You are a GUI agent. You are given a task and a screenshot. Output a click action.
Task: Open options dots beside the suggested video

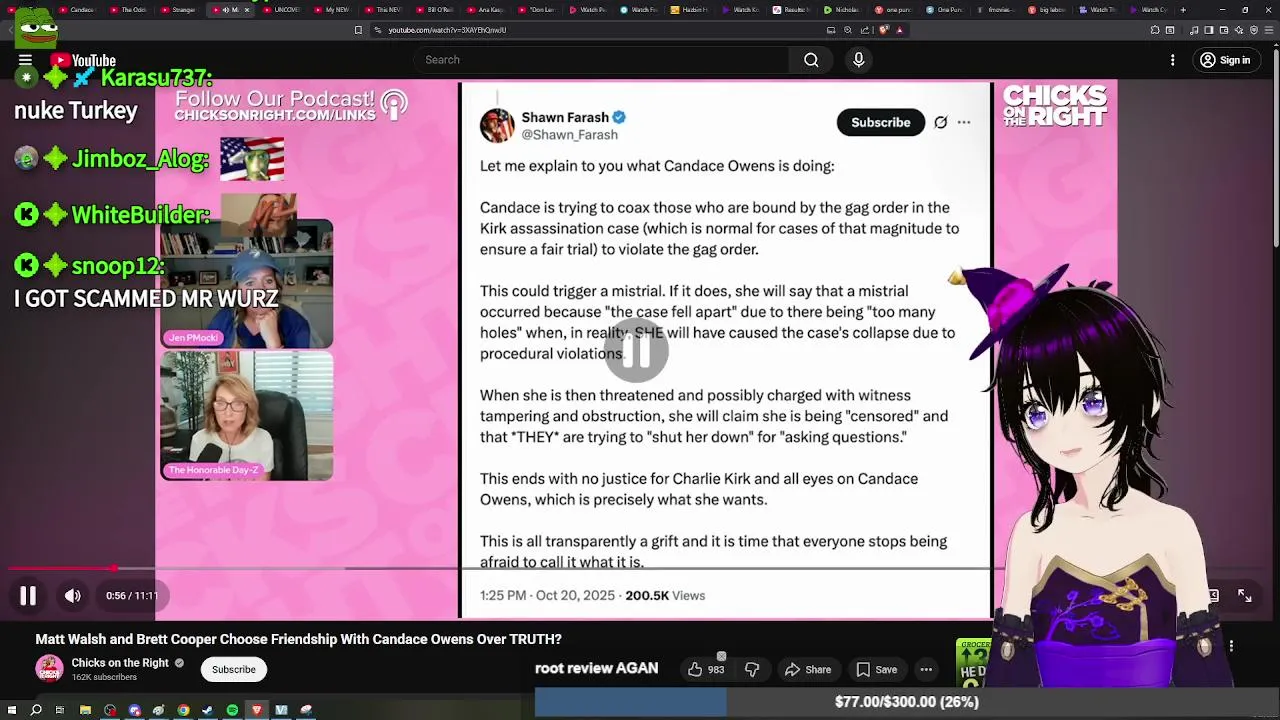1232,646
